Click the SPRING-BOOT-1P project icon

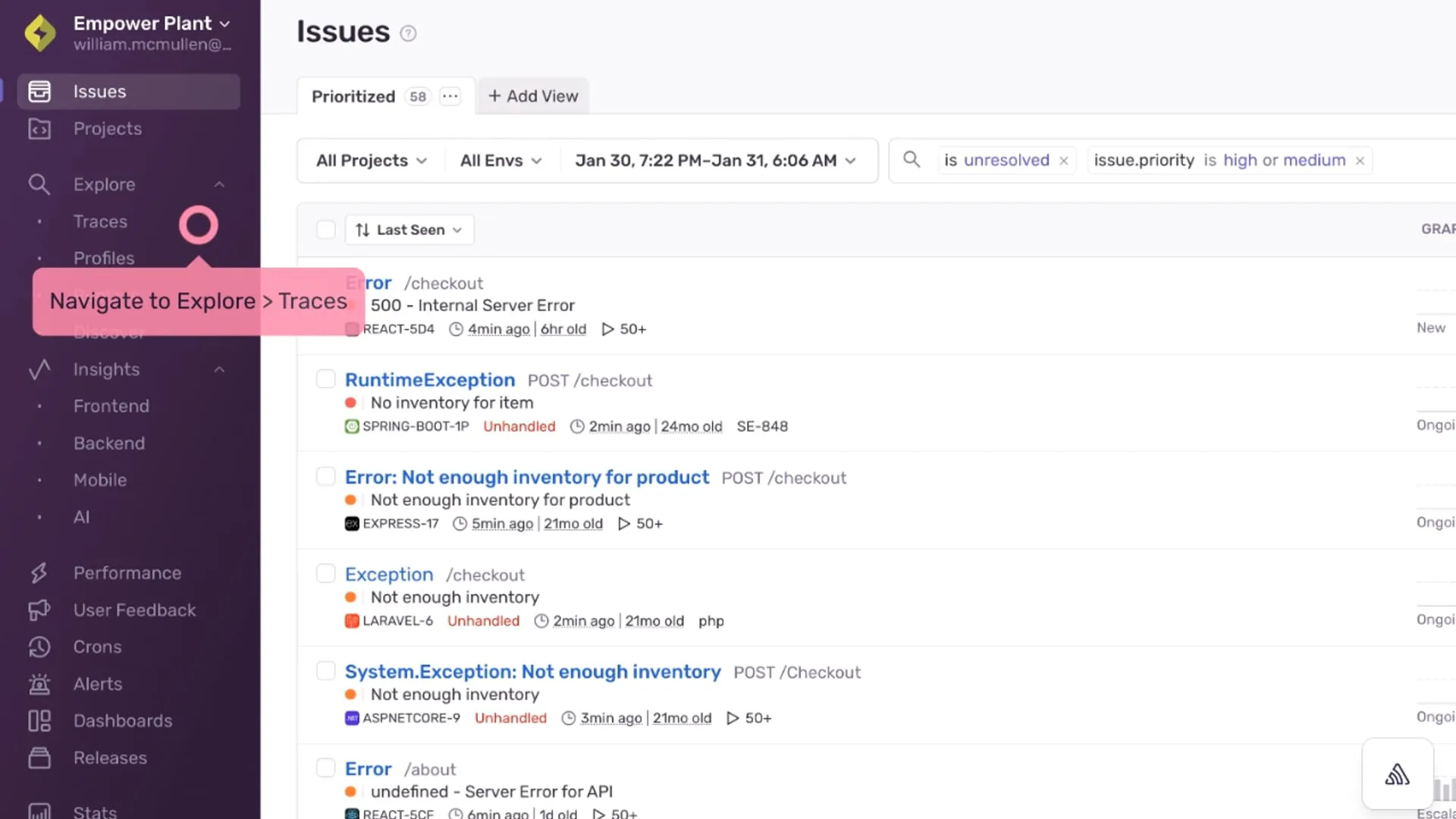click(x=352, y=426)
